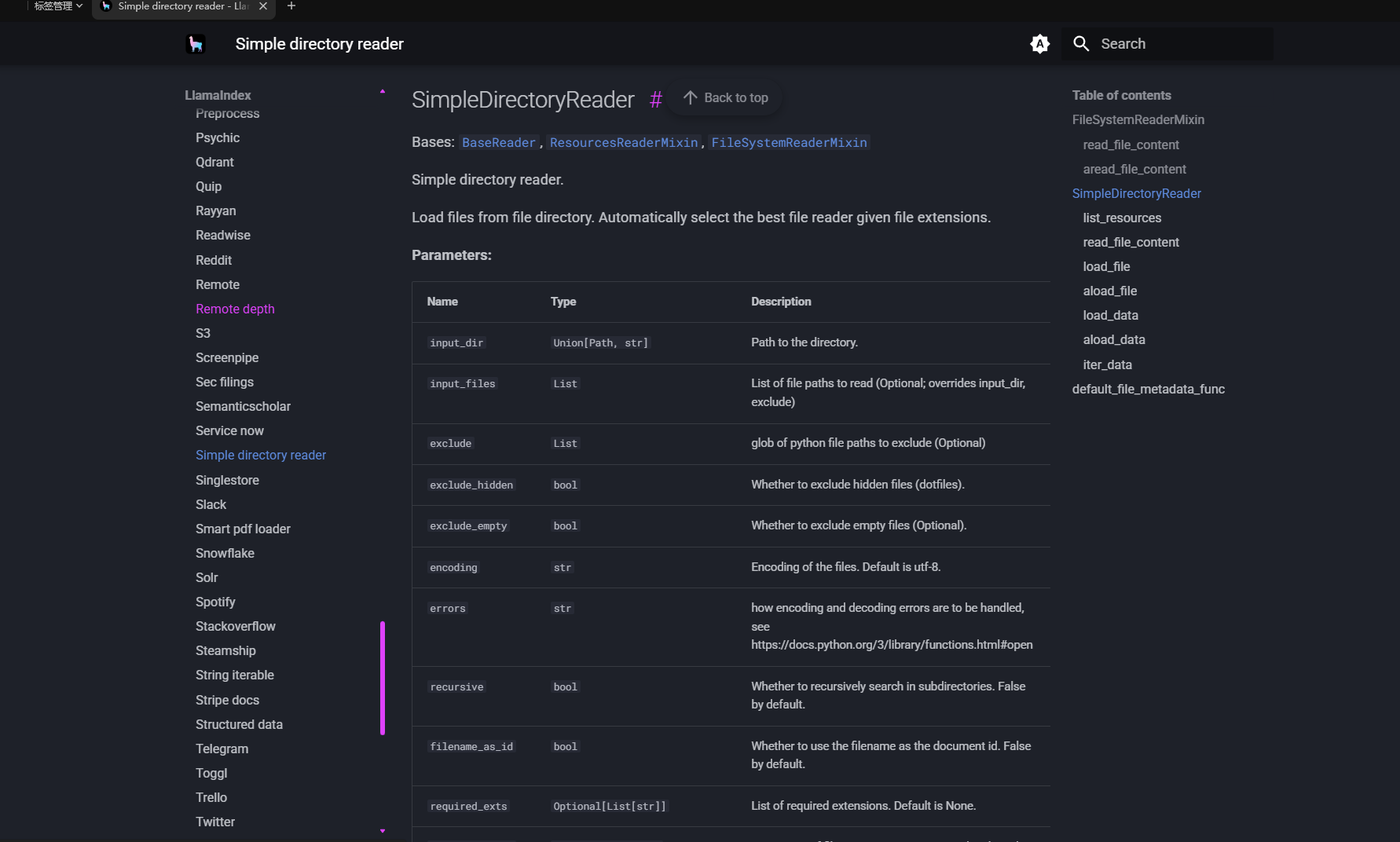The width and height of the screenshot is (1400, 842).
Task: Select Simple directory reader in sidebar
Action: pos(261,455)
